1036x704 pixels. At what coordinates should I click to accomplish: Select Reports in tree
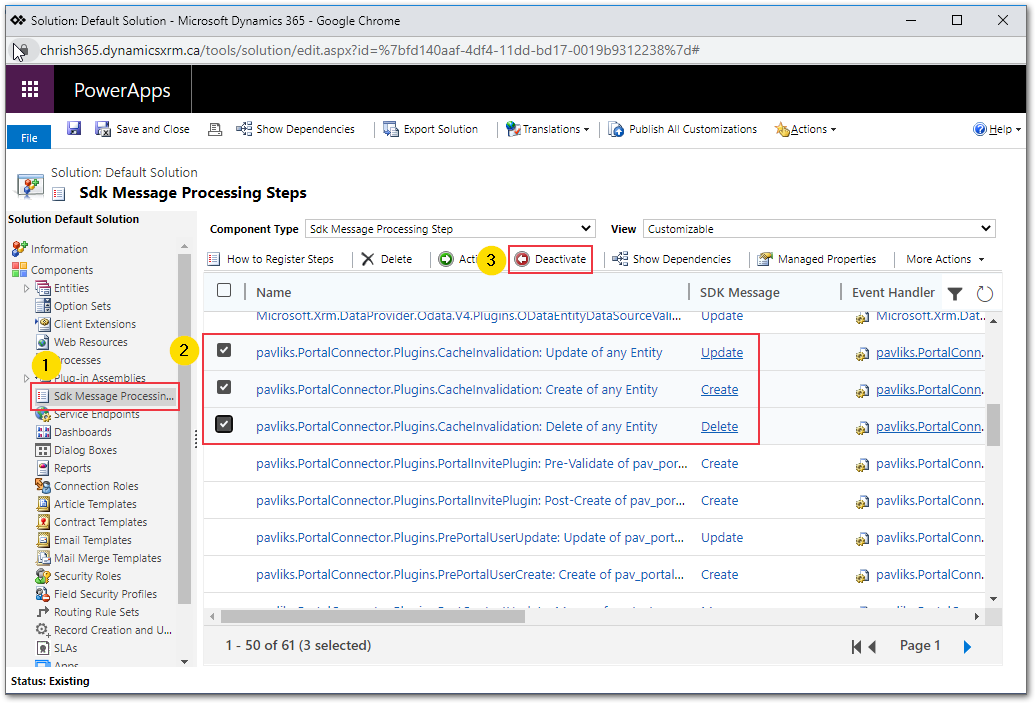click(x=73, y=468)
